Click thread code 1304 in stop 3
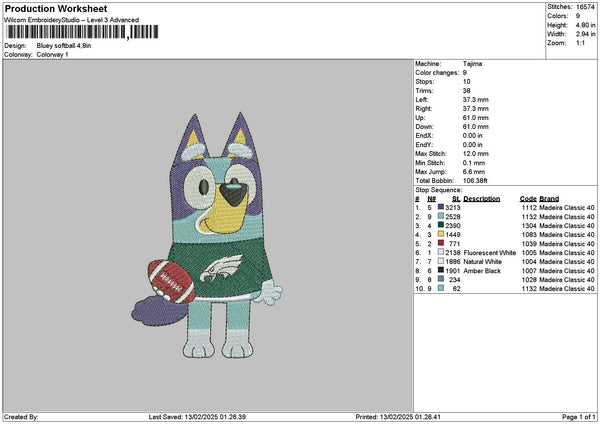Image resolution: width=600 pixels, height=424 pixels. pos(529,225)
